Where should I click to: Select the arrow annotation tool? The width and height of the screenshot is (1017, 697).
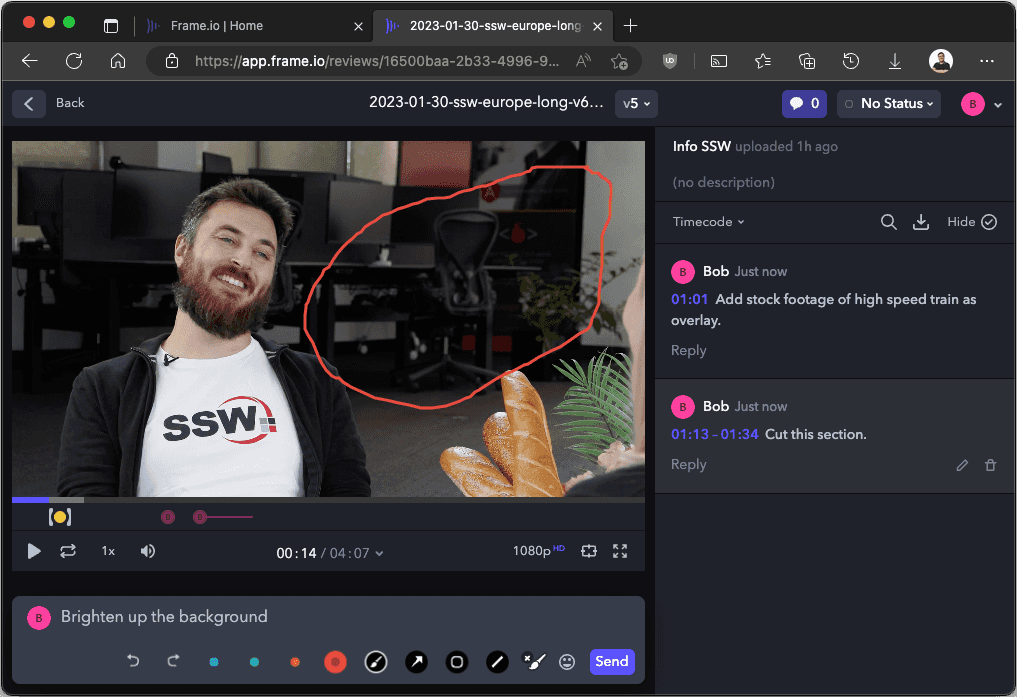[x=416, y=661]
